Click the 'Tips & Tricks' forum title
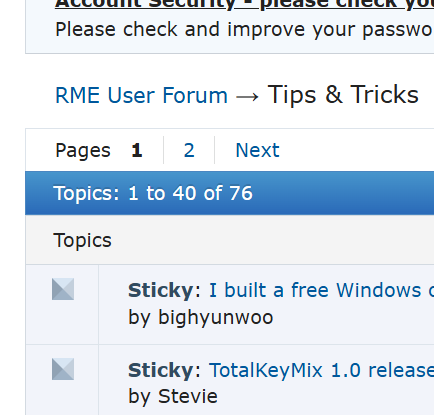 pyautogui.click(x=343, y=95)
